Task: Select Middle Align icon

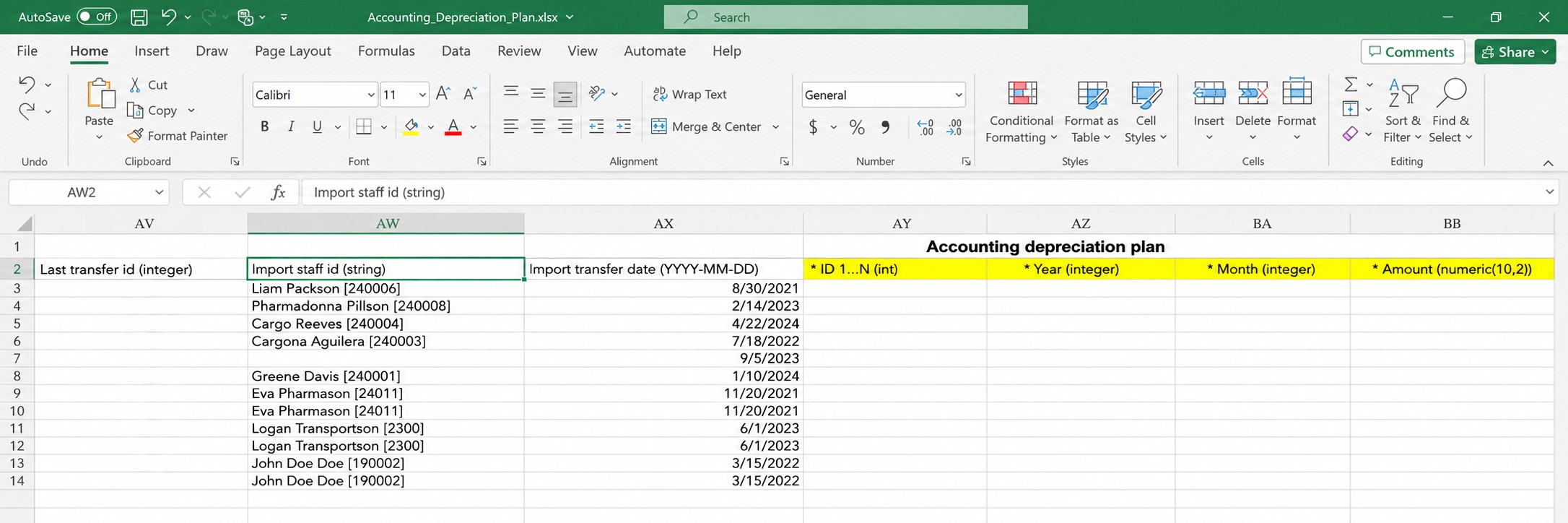Action: pos(538,92)
